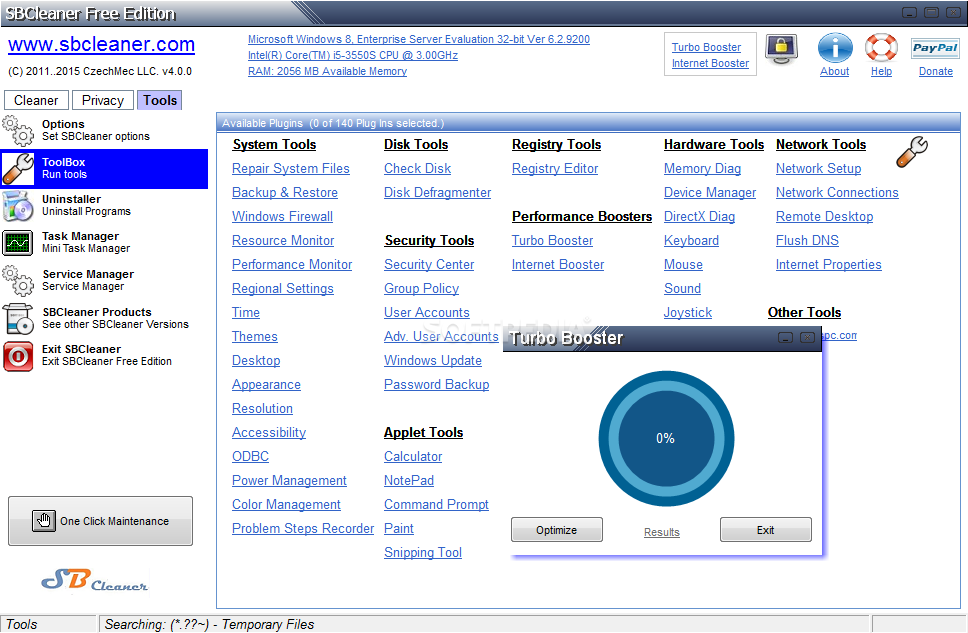Select the Tools tab
968x633 pixels.
[x=160, y=100]
